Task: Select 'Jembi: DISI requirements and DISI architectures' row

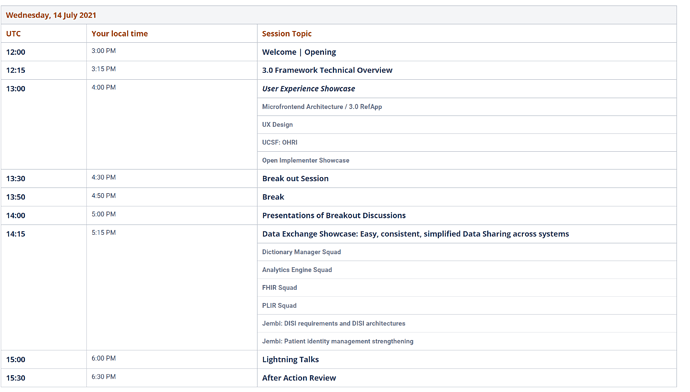Action: point(467,323)
